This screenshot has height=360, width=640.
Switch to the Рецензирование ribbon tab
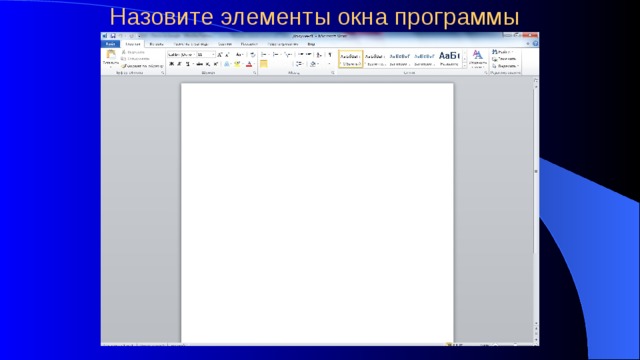[x=283, y=44]
